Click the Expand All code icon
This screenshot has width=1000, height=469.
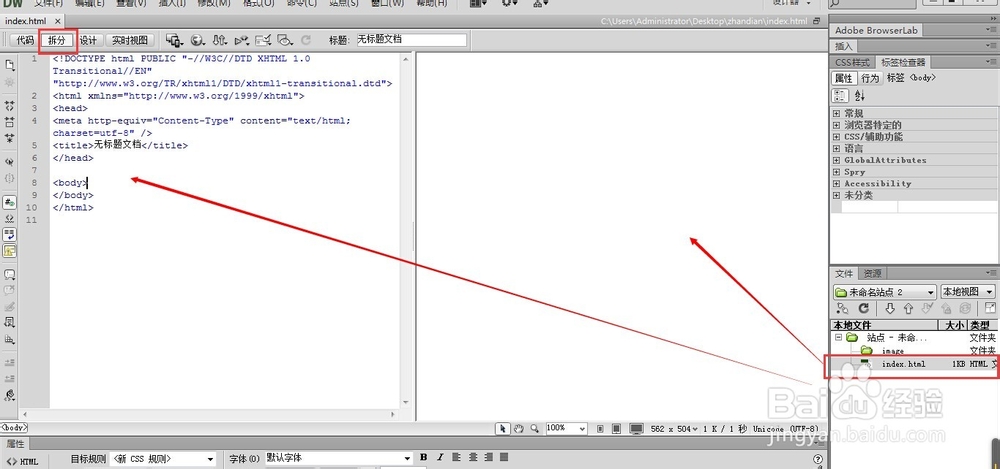[x=10, y=138]
